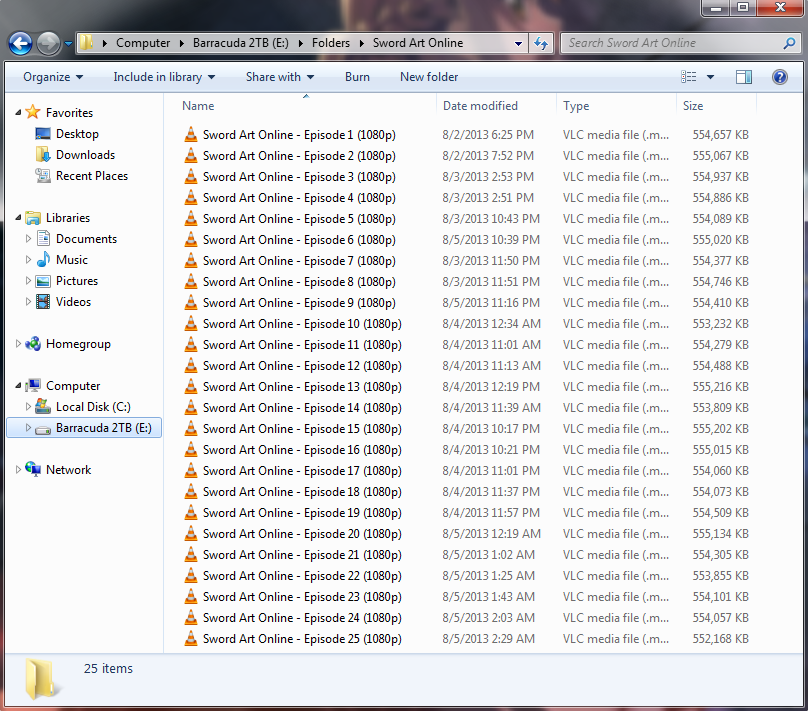Expand Barracuda 2TB (E:) in tree

[x=28, y=428]
